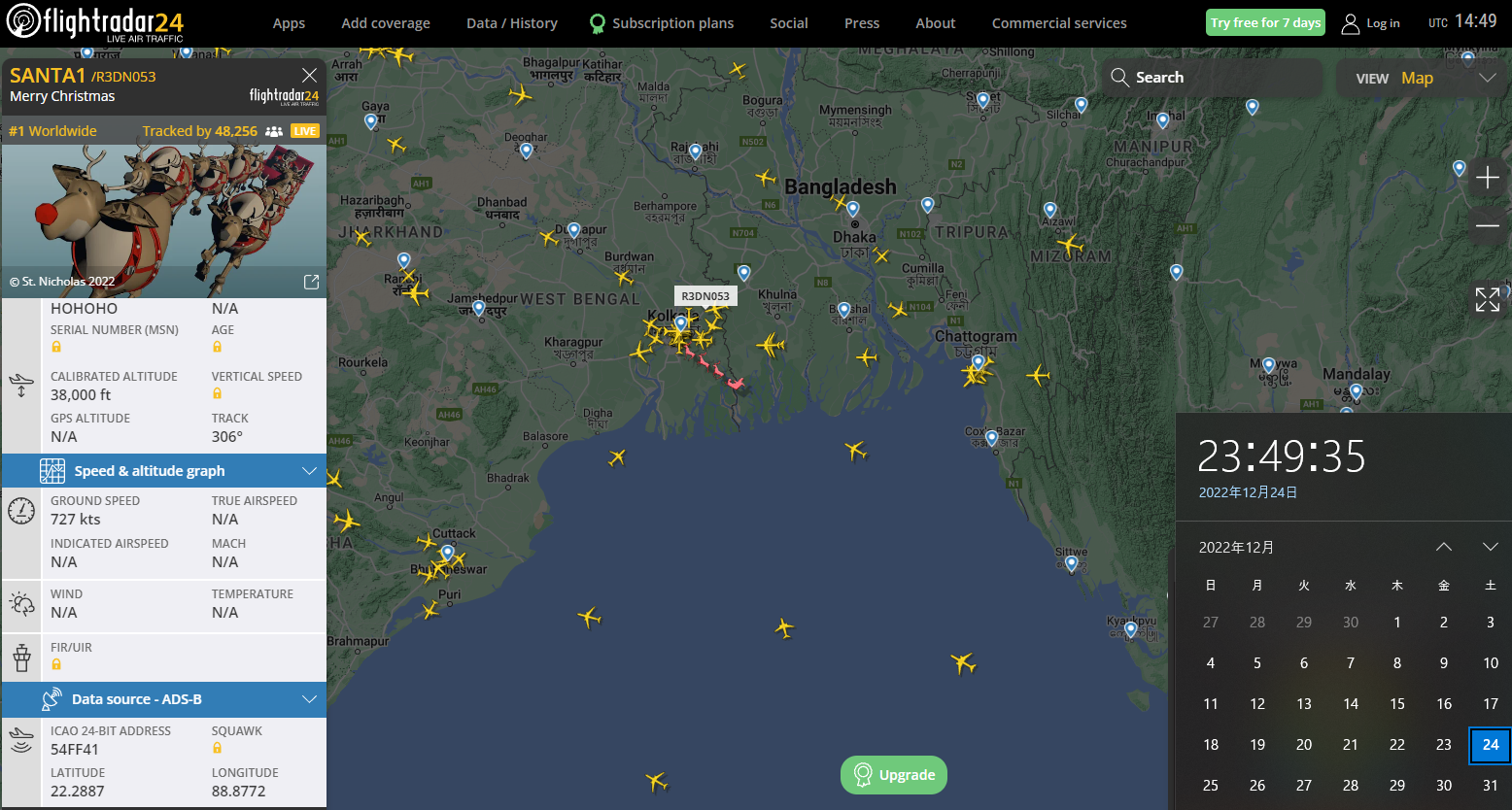The image size is (1512, 810).
Task: Open Commercial services menu
Action: tap(1059, 23)
